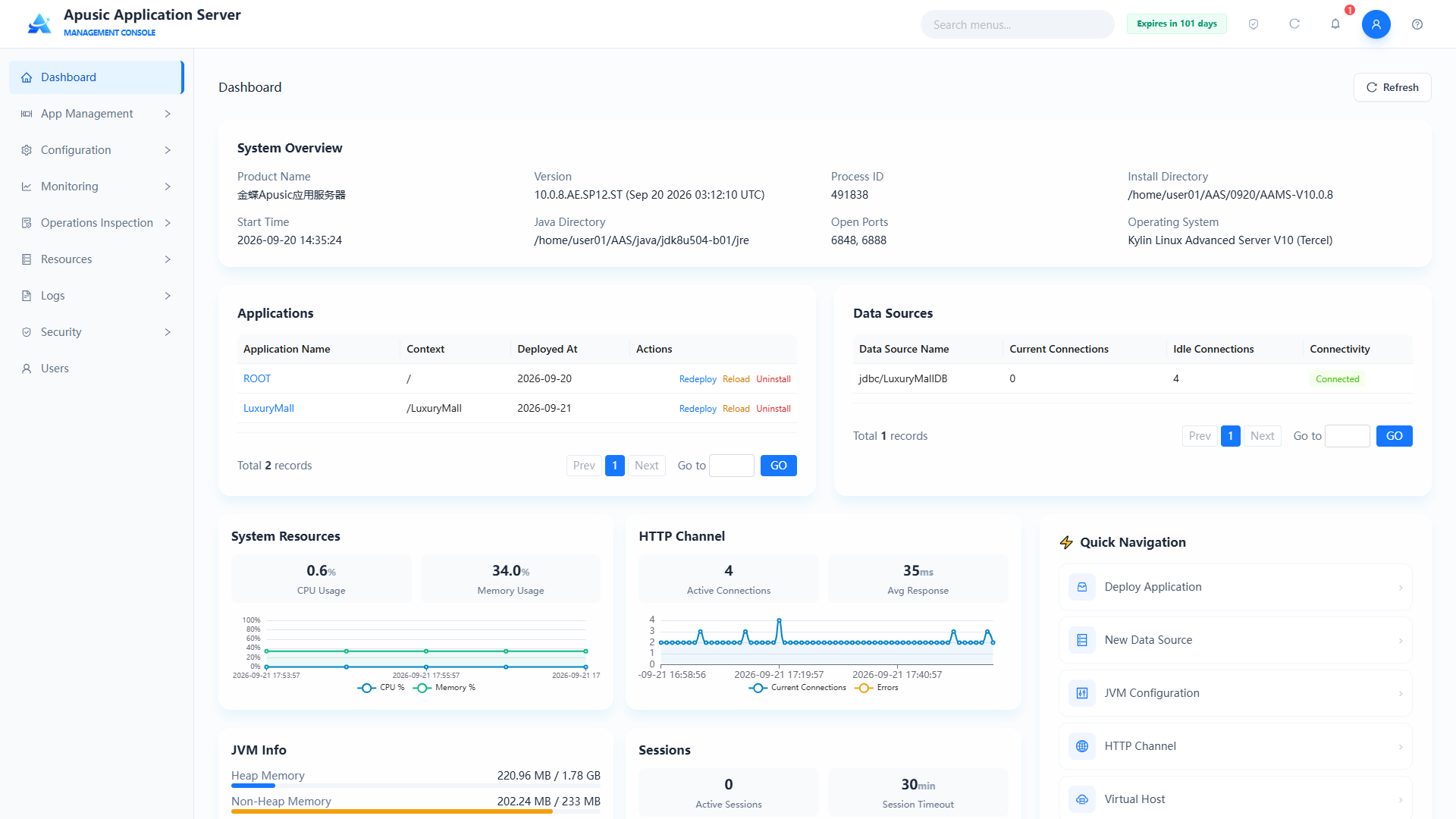The width and height of the screenshot is (1456, 819).
Task: Expand the Monitoring sidebar section
Action: coord(97,187)
